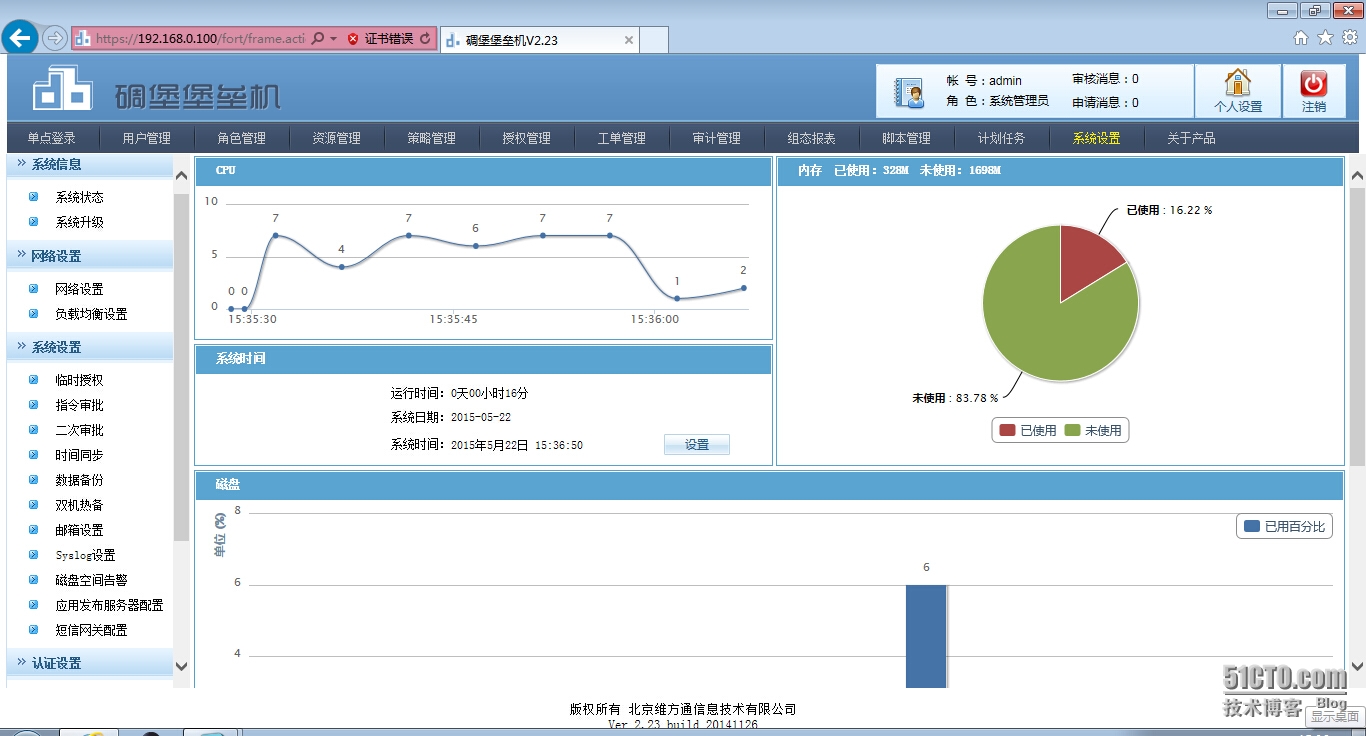Click the browser tools gear icon
1366x736 pixels.
point(1350,38)
